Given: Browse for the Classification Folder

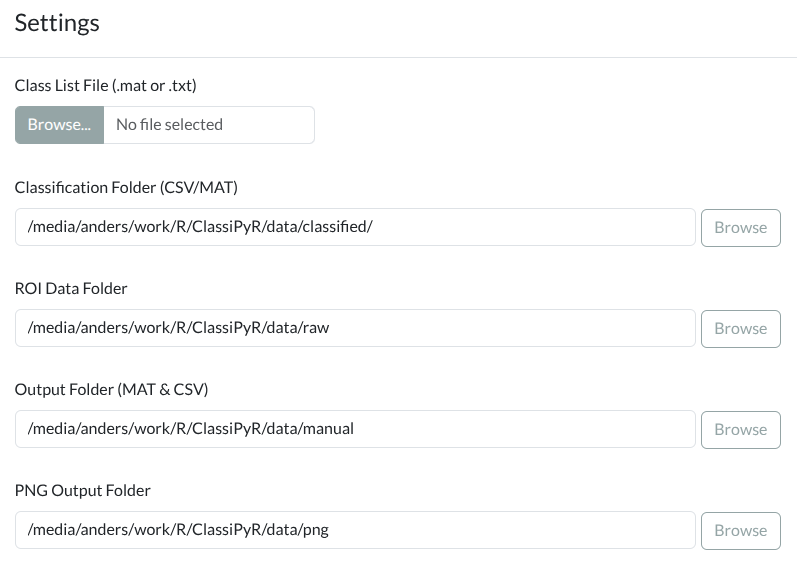Looking at the screenshot, I should pos(740,227).
